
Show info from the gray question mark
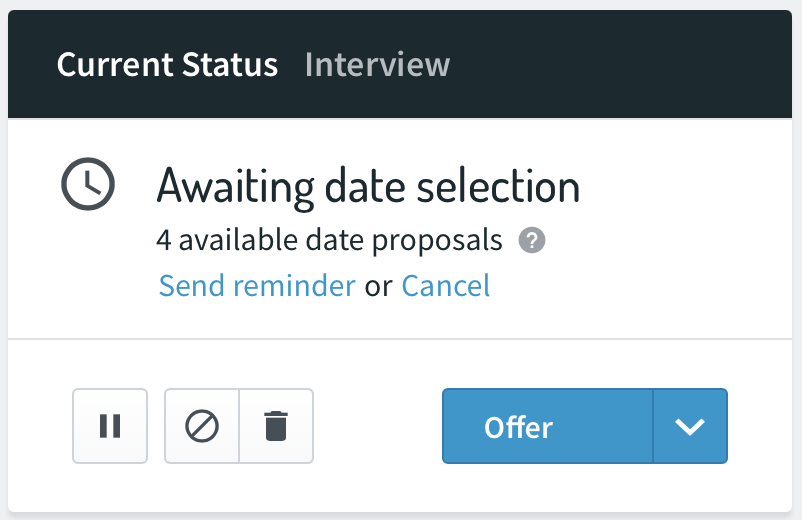pos(532,240)
